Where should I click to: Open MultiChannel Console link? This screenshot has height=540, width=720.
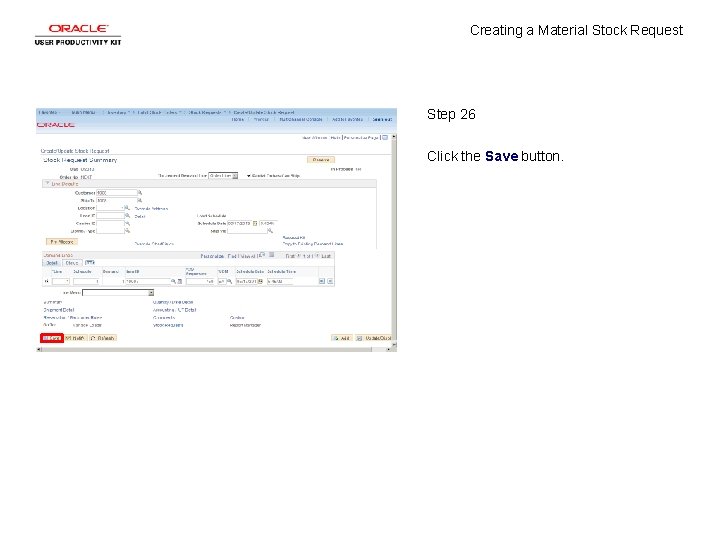(301, 119)
